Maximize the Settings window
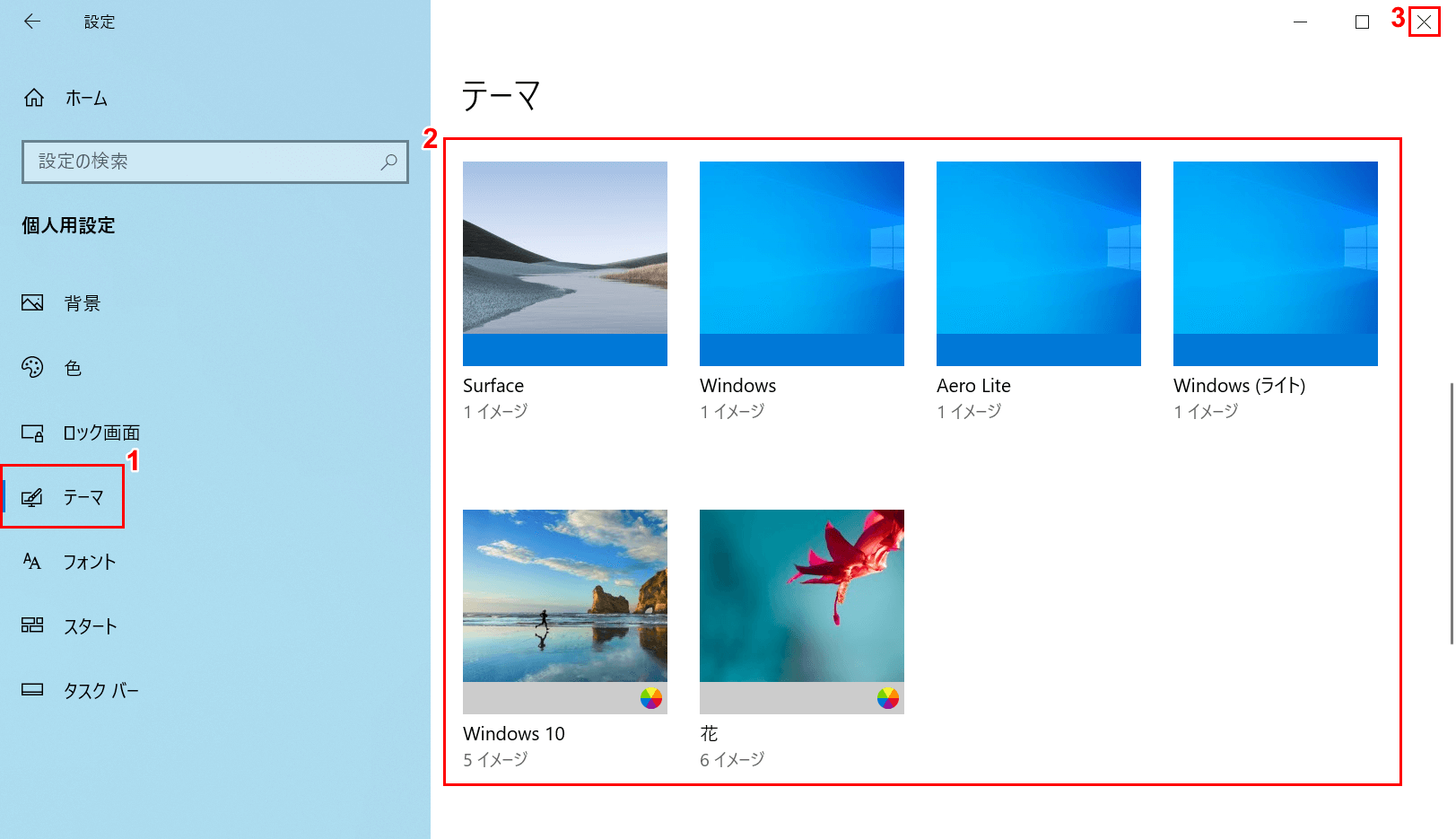Screen dimensions: 1456x839 pyautogui.click(x=1362, y=22)
